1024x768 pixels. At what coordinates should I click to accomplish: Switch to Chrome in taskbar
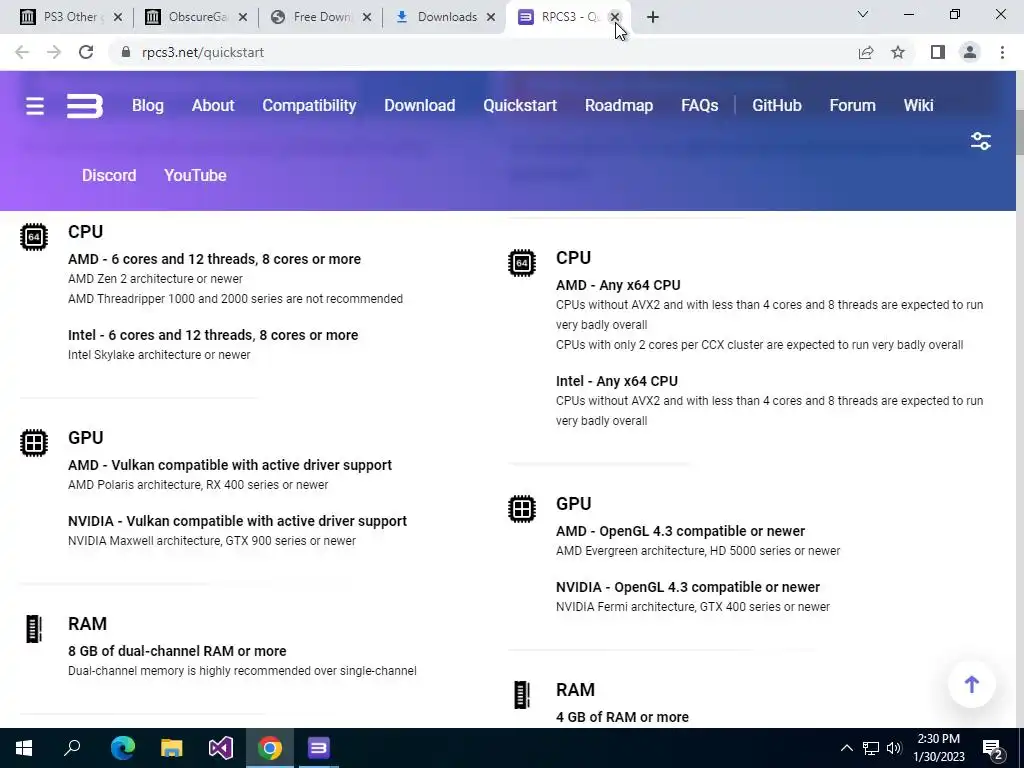pos(270,748)
